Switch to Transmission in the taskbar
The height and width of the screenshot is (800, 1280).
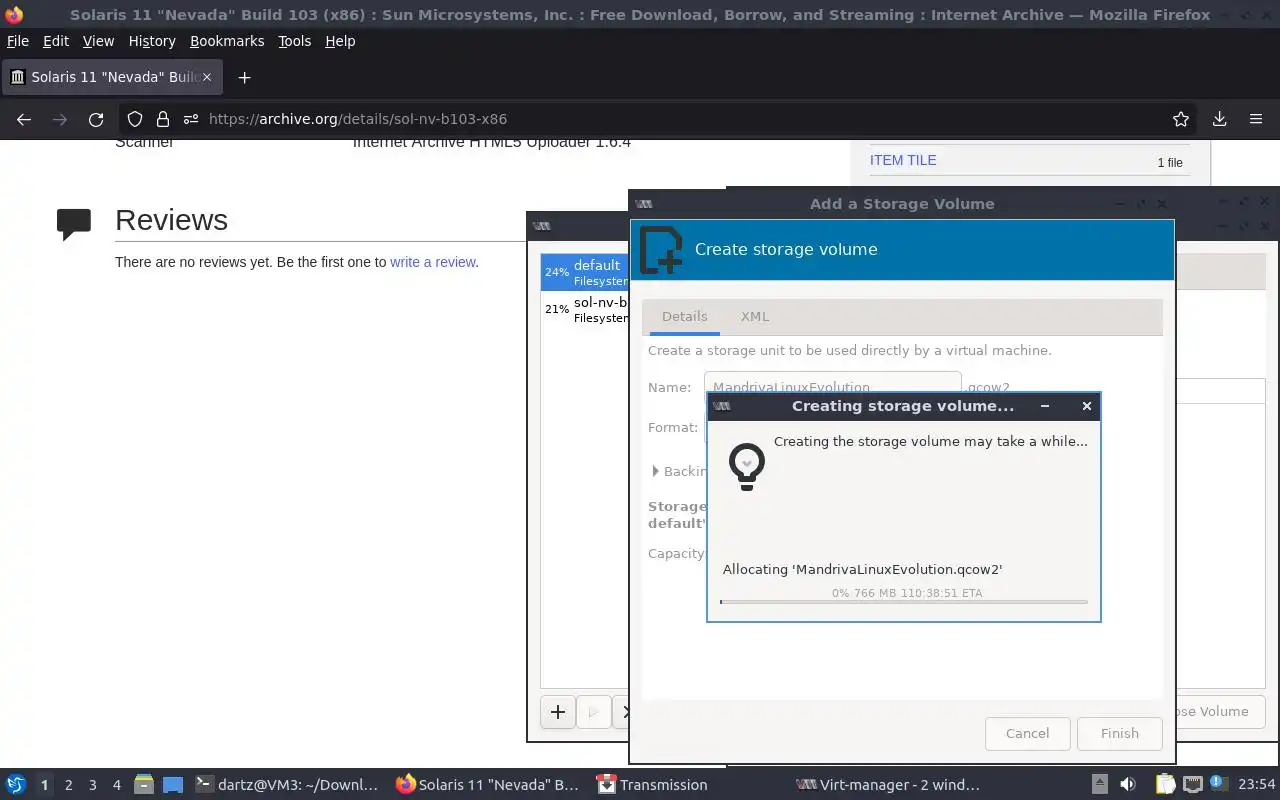653,785
